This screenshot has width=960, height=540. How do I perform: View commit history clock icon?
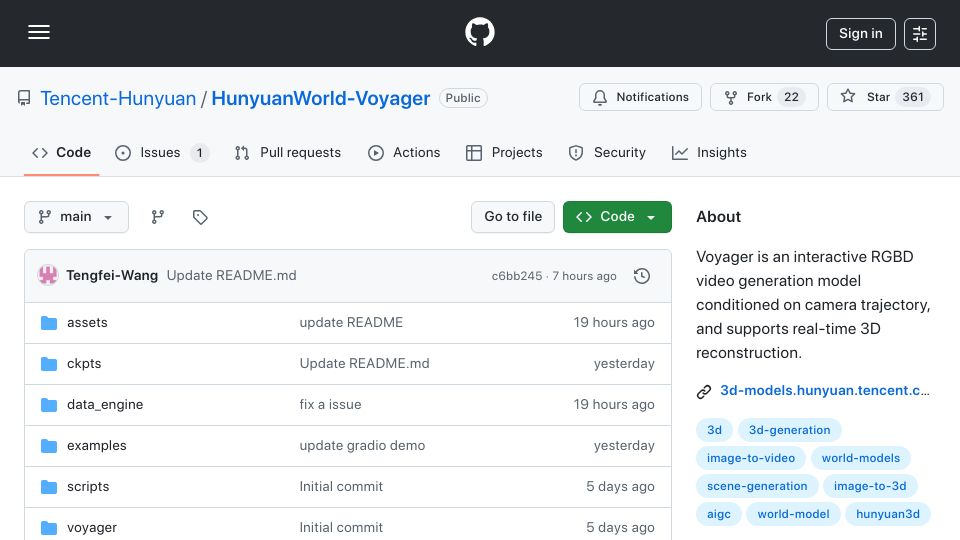[642, 276]
